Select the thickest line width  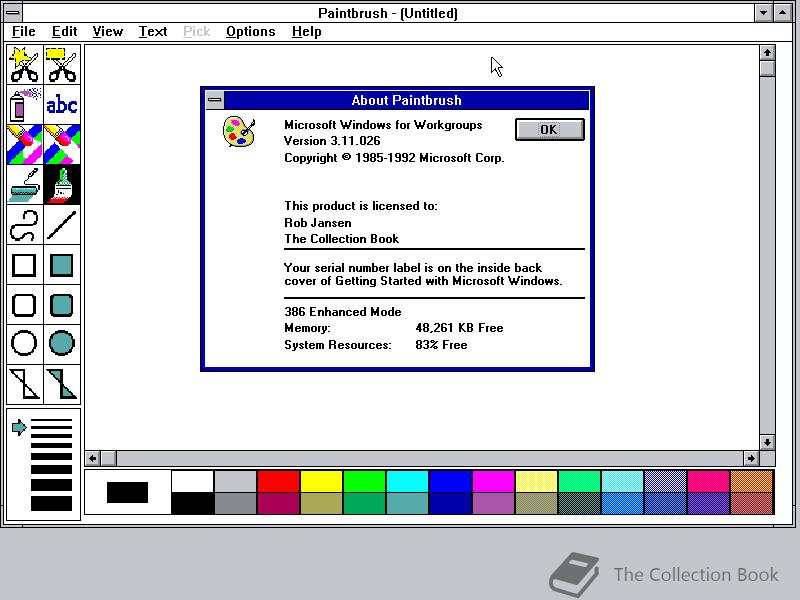[51, 504]
